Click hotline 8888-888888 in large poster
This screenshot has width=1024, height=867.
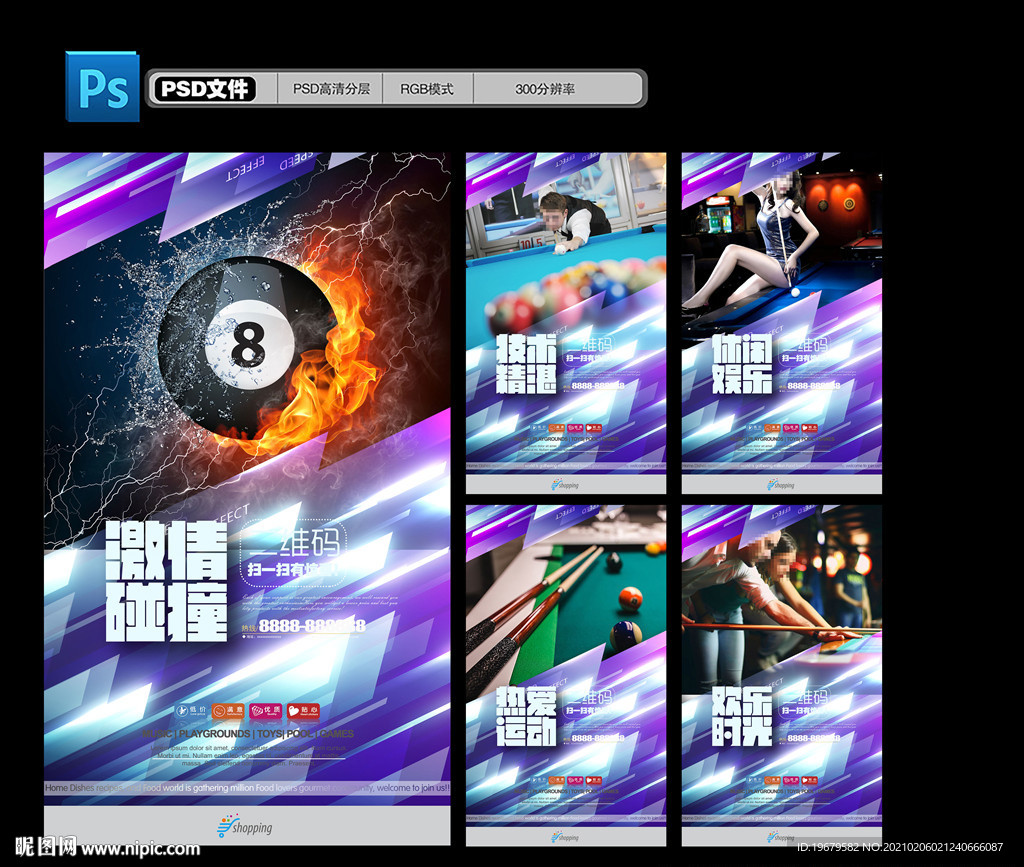click(x=312, y=625)
